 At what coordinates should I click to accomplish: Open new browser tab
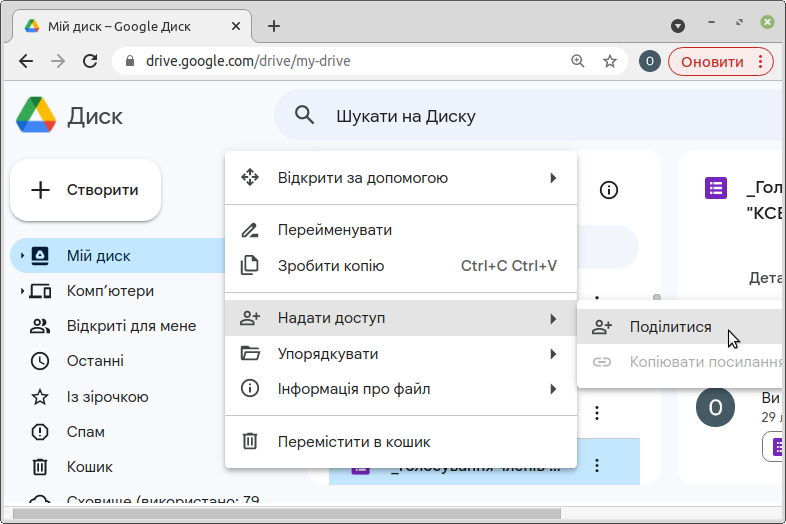[x=274, y=26]
